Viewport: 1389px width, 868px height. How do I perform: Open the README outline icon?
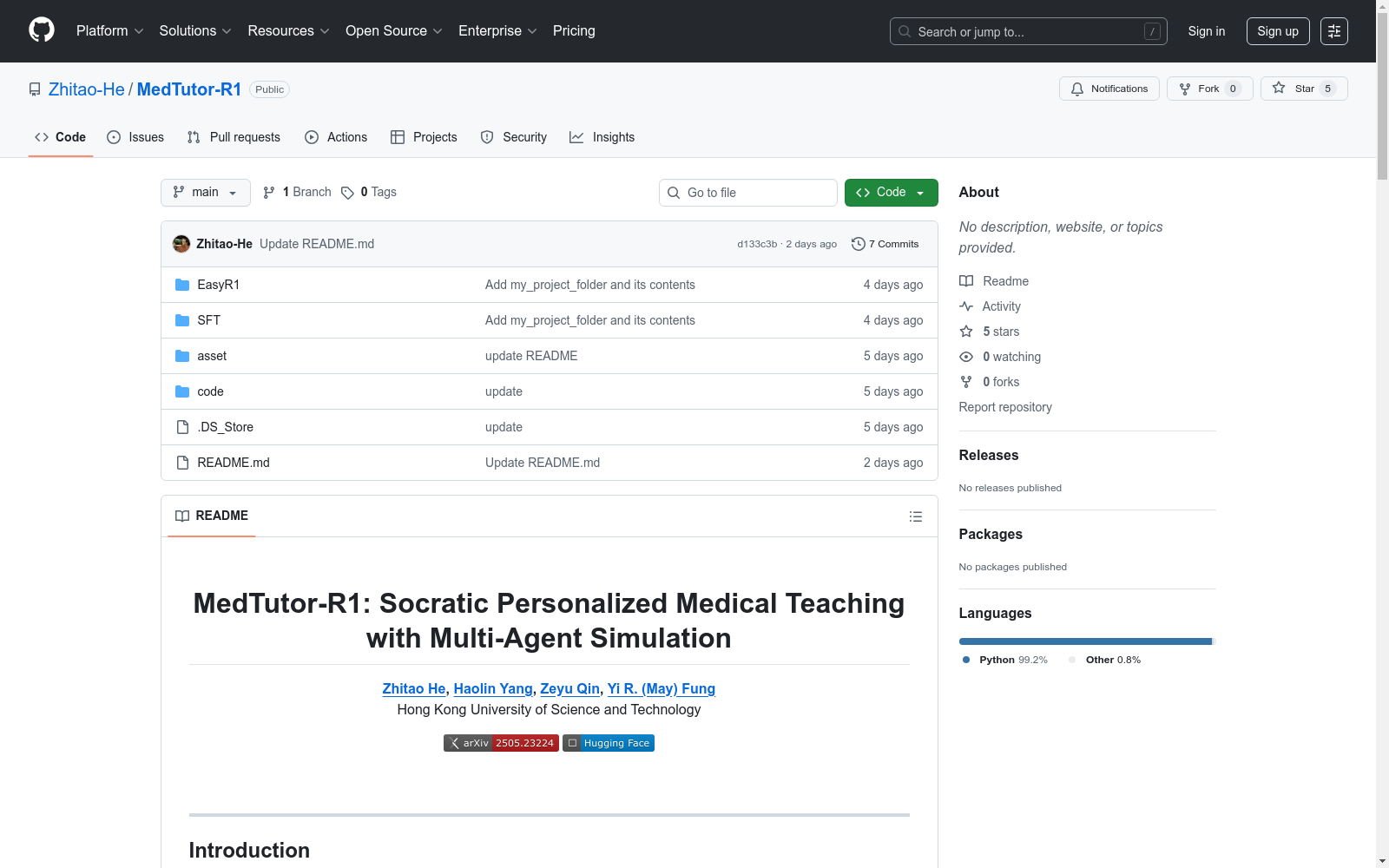[x=916, y=516]
